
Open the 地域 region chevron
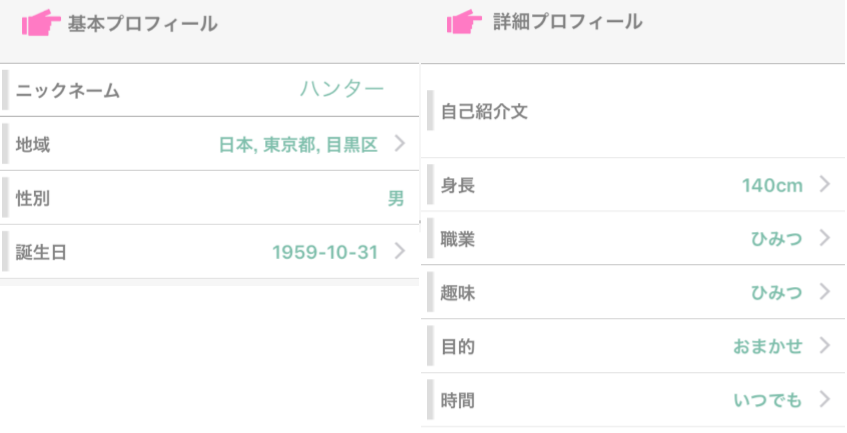(399, 144)
